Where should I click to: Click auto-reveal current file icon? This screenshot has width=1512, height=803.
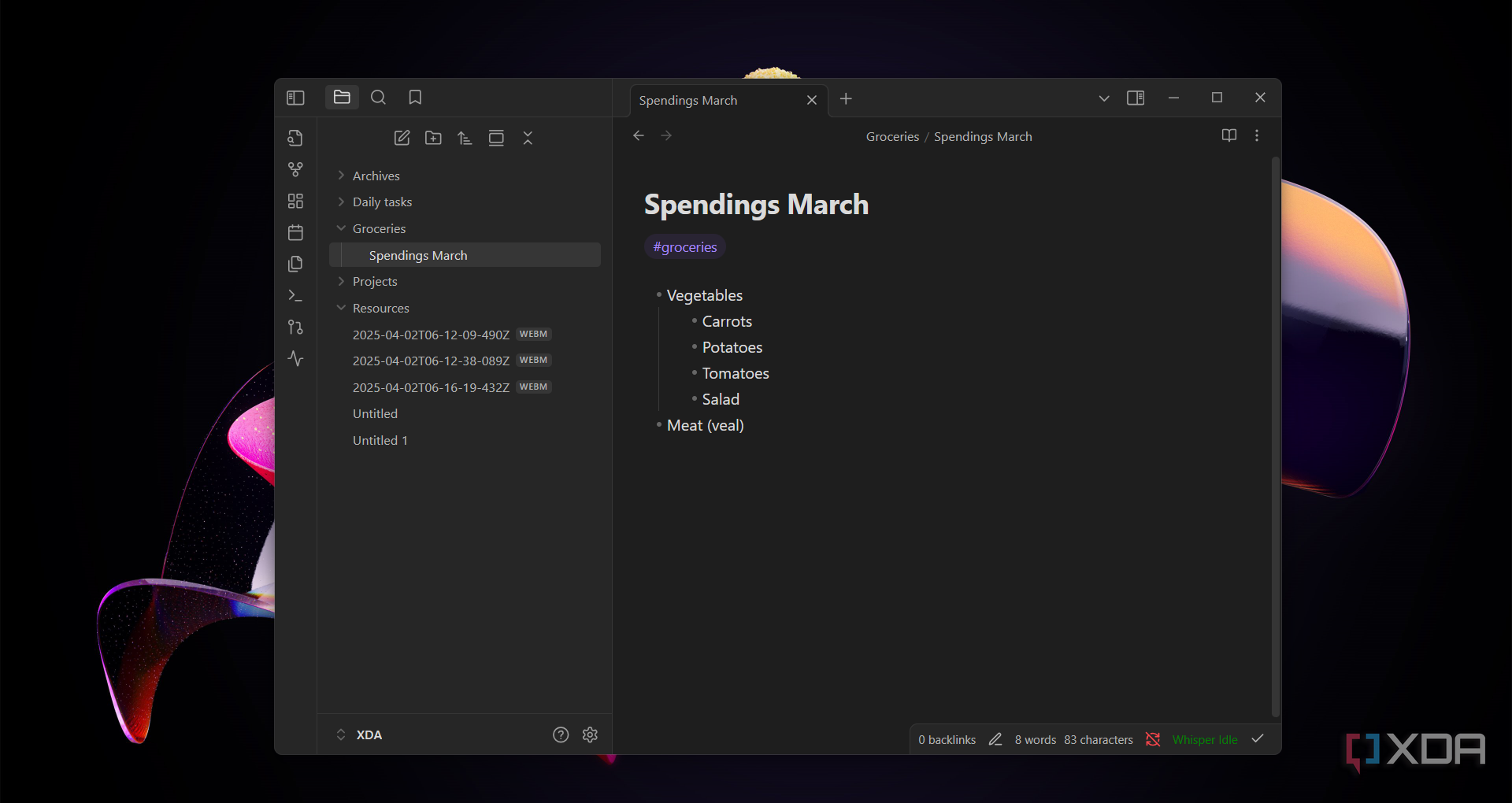496,138
